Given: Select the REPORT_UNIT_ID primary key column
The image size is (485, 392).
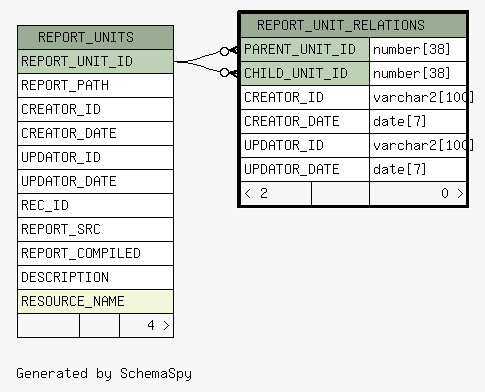Looking at the screenshot, I should 95,61.
